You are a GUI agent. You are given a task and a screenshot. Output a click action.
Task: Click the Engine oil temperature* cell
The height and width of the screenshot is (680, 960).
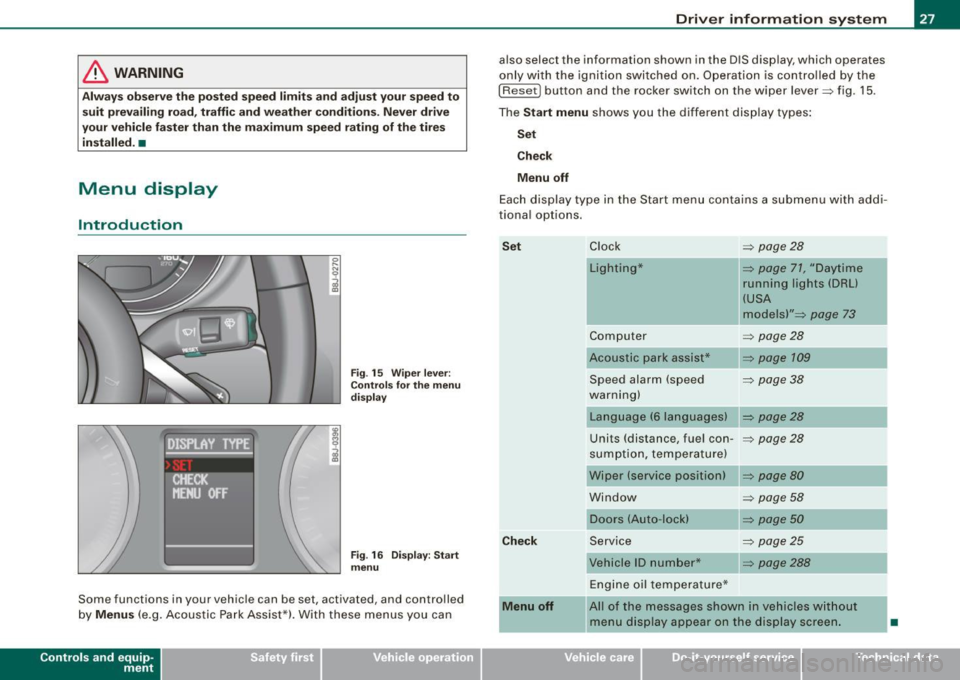[662, 585]
